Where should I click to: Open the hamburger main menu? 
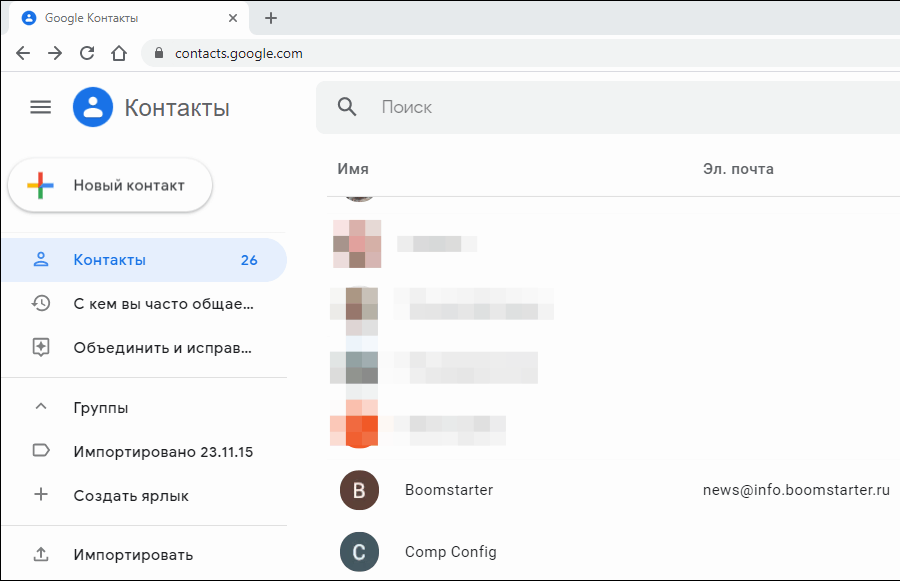40,107
